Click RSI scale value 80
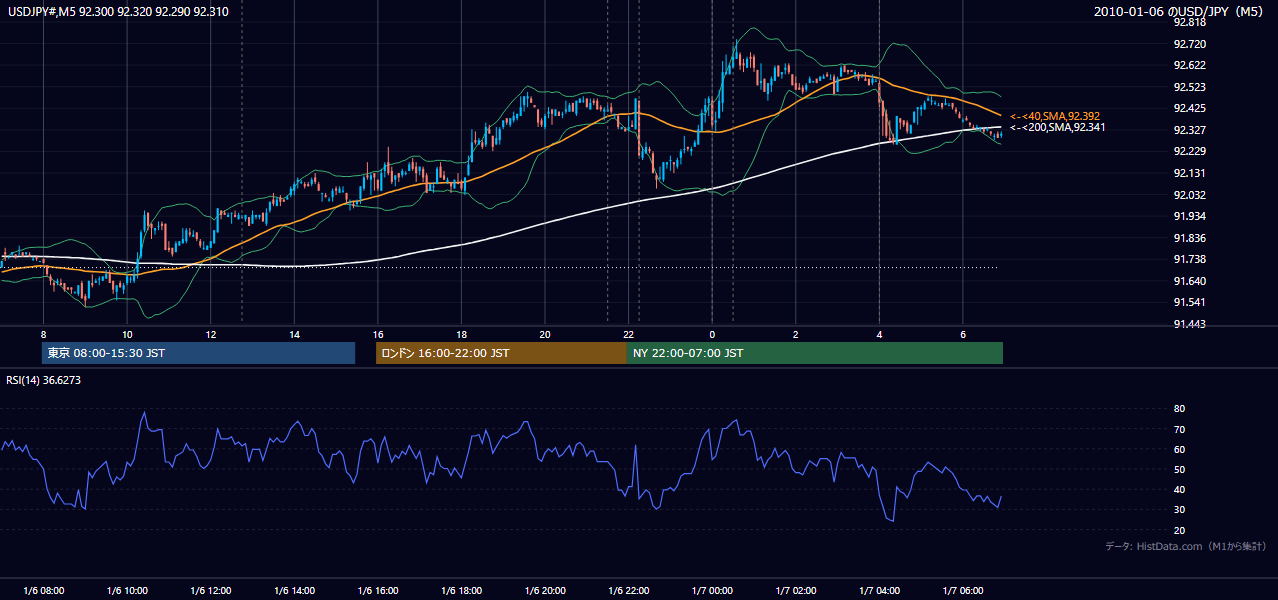 [x=1180, y=409]
